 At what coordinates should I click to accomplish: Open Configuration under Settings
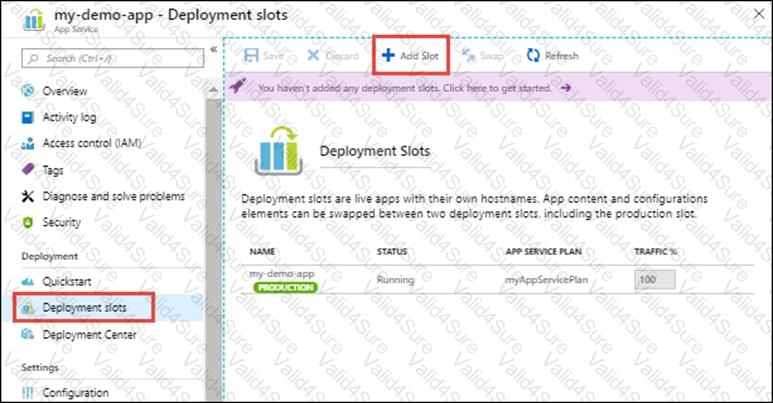tap(75, 393)
